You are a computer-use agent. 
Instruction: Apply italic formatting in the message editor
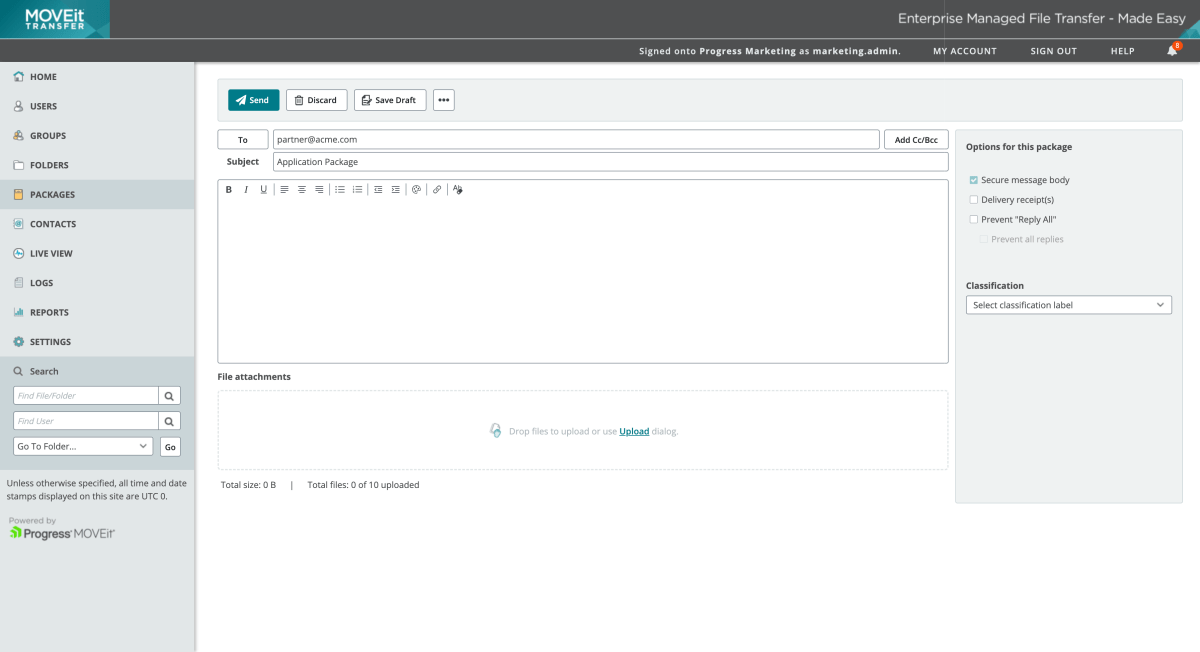point(246,189)
